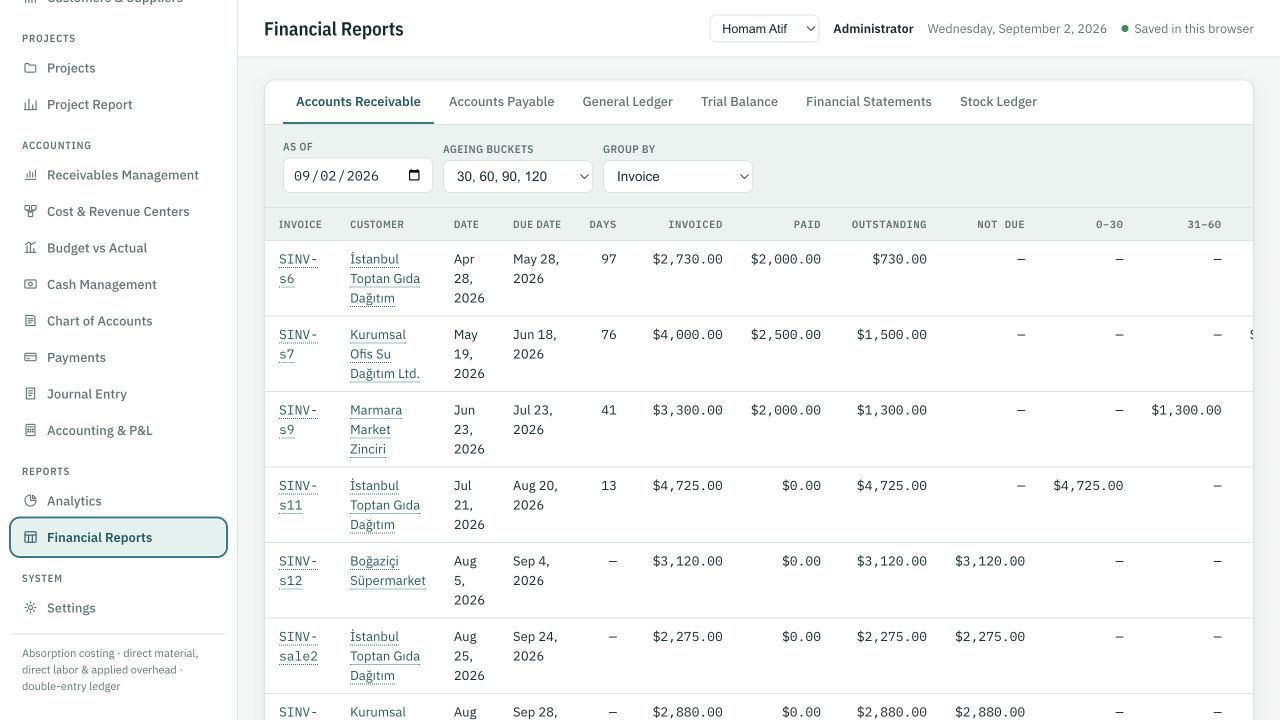Viewport: 1280px width, 720px height.
Task: Click the Settings gear icon
Action: [x=30, y=608]
